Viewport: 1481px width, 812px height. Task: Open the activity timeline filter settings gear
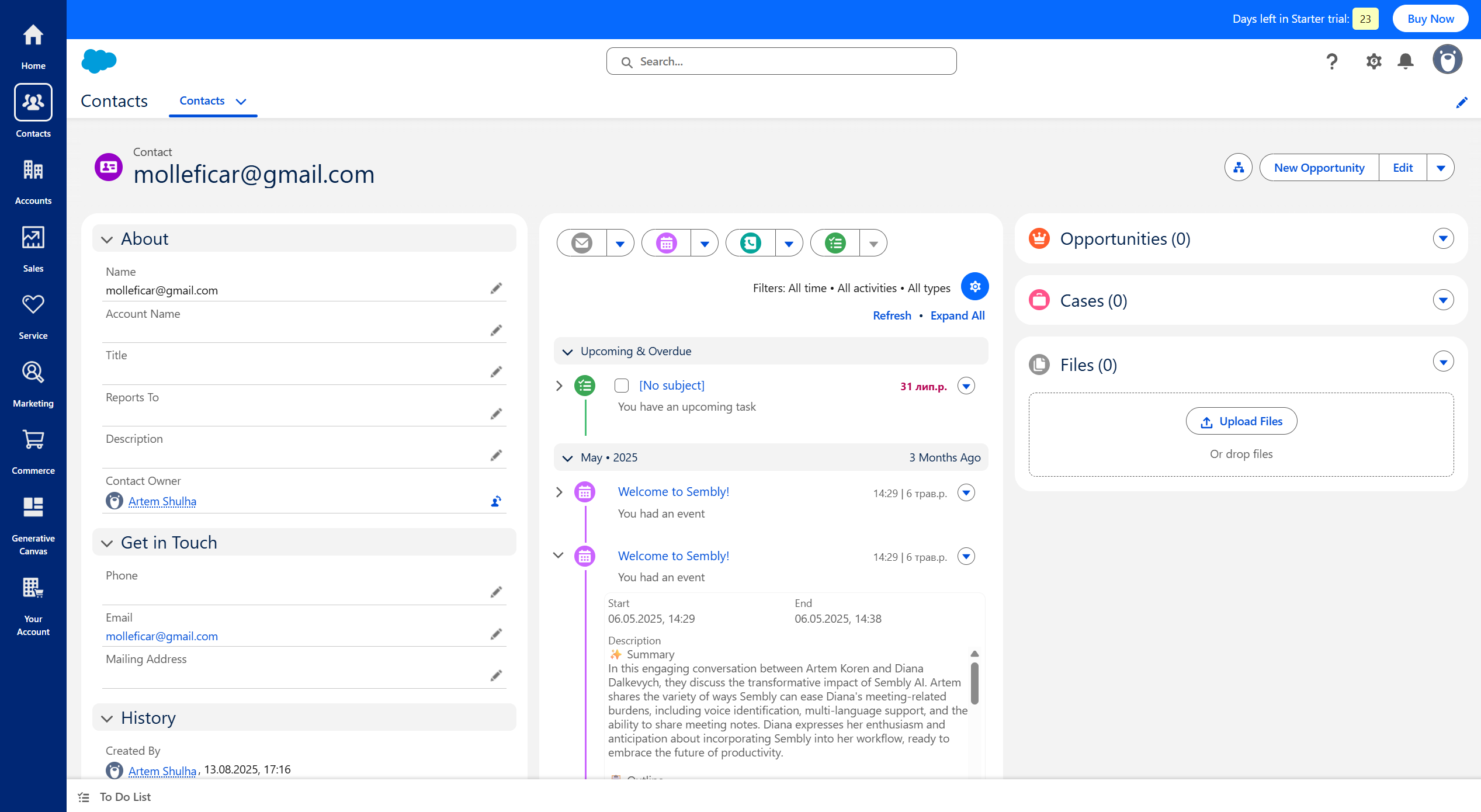pyautogui.click(x=974, y=287)
